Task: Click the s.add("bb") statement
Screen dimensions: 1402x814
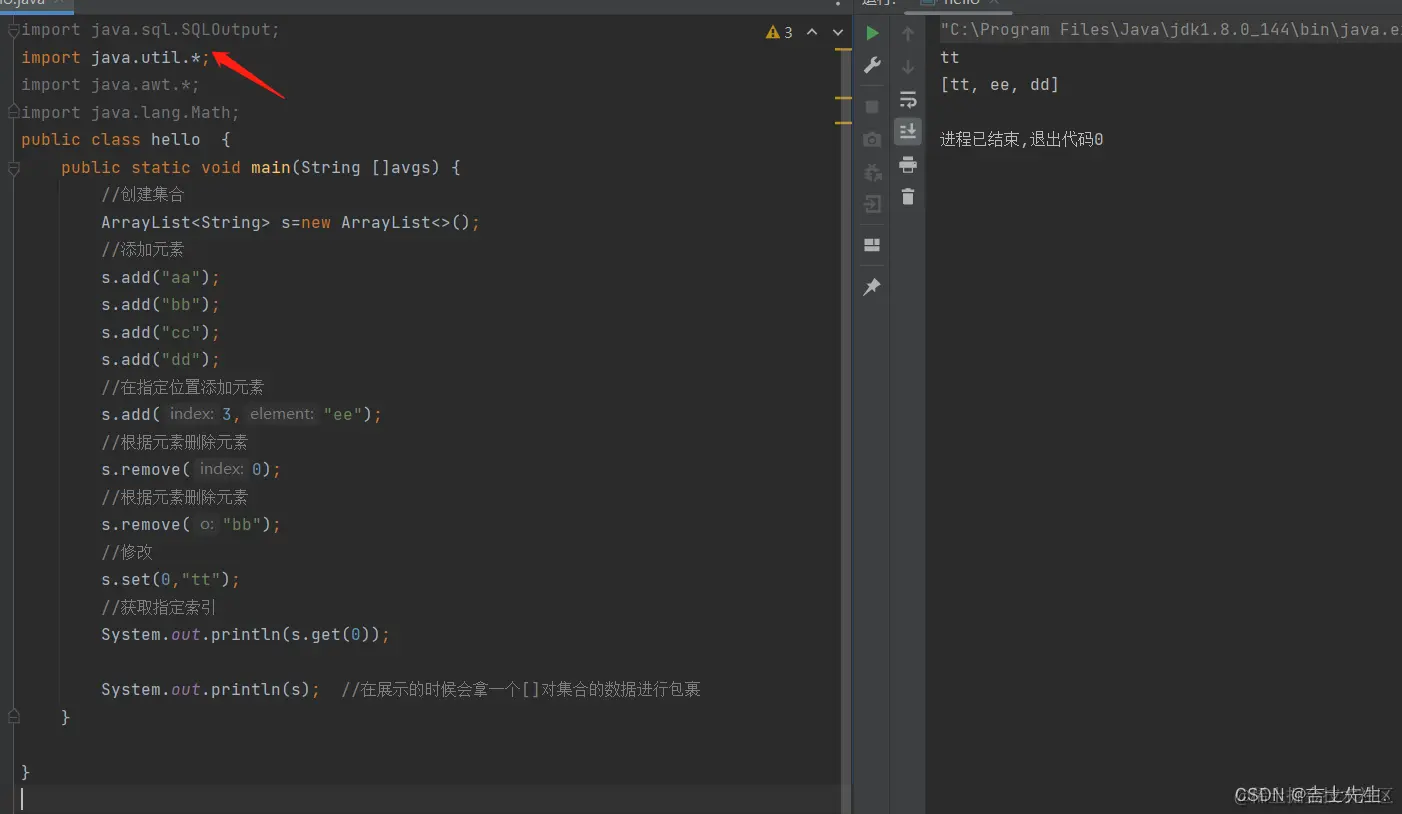Action: (160, 305)
